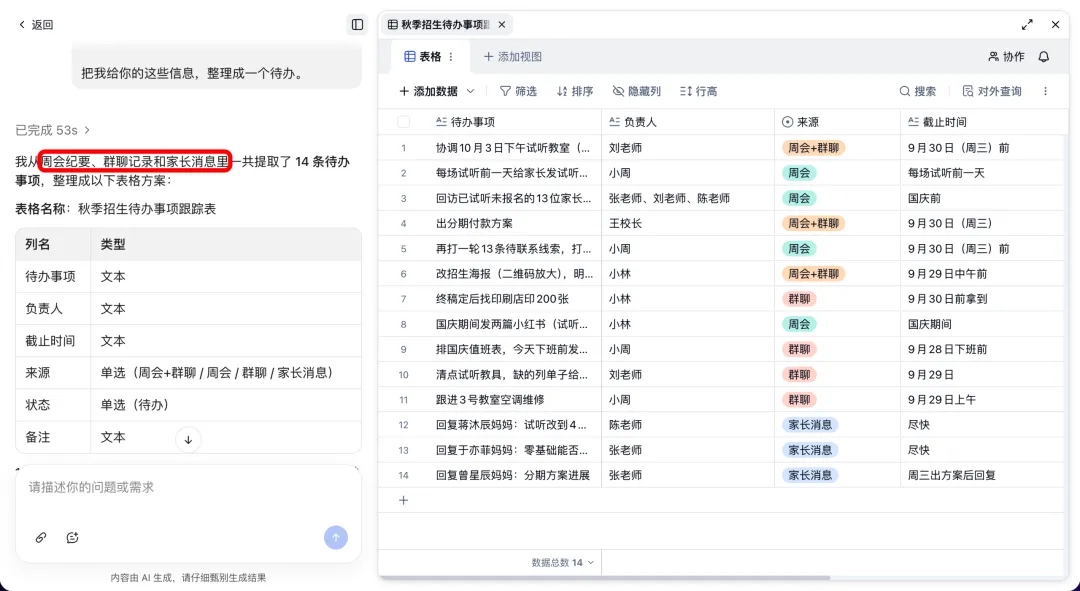This screenshot has width=1080, height=591.
Task: Click the cell 9月29日中午前
Action: click(982, 273)
